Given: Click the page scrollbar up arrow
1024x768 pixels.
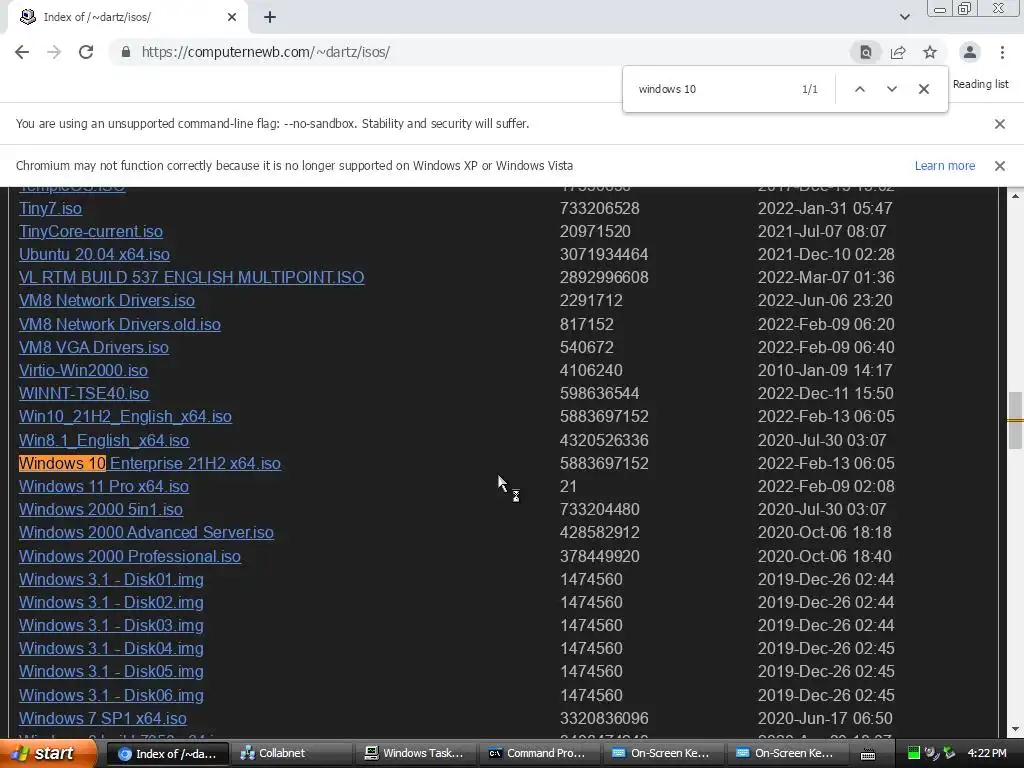Looking at the screenshot, I should click(1015, 196).
